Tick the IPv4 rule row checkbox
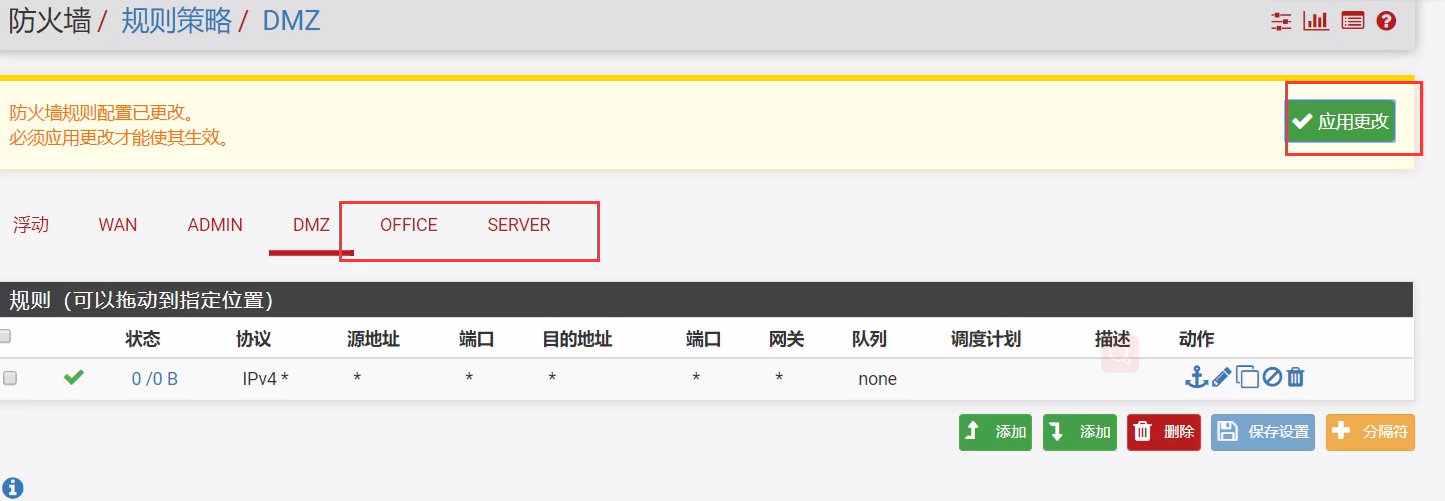 point(10,378)
